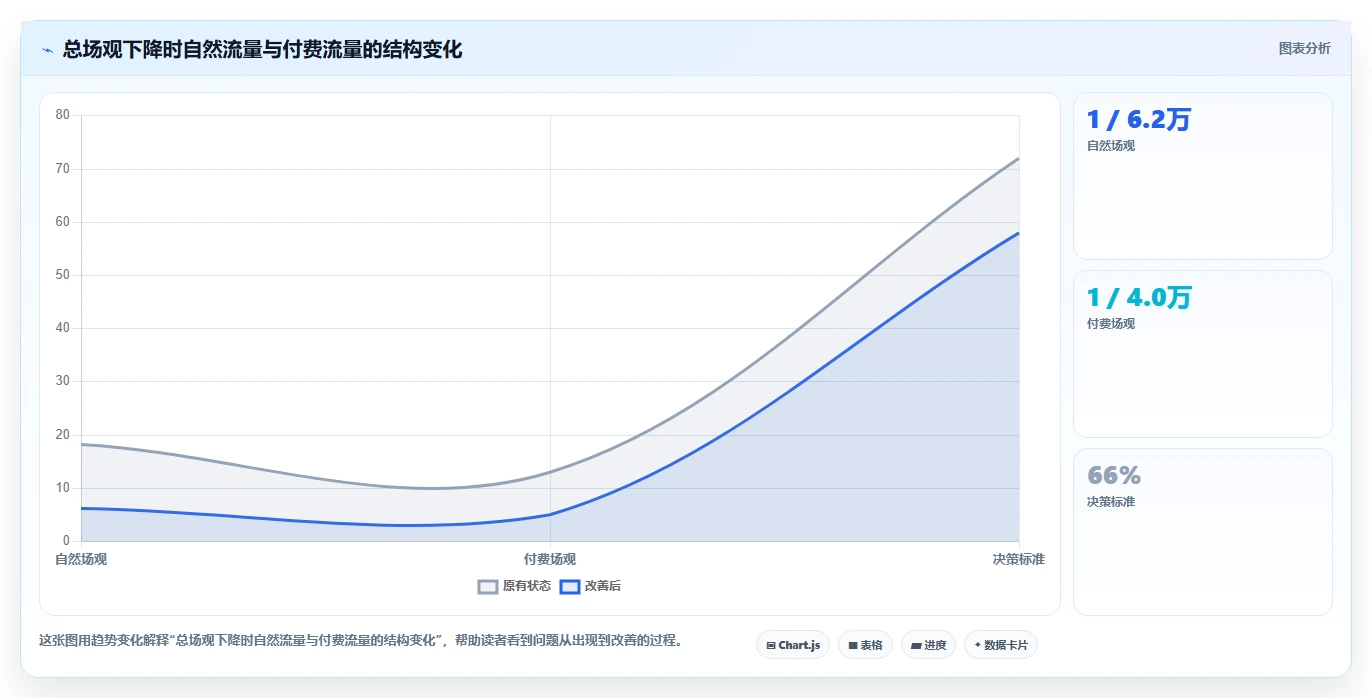Click the star icon in 数据卡片 chip
The height and width of the screenshot is (698, 1372).
coord(977,645)
